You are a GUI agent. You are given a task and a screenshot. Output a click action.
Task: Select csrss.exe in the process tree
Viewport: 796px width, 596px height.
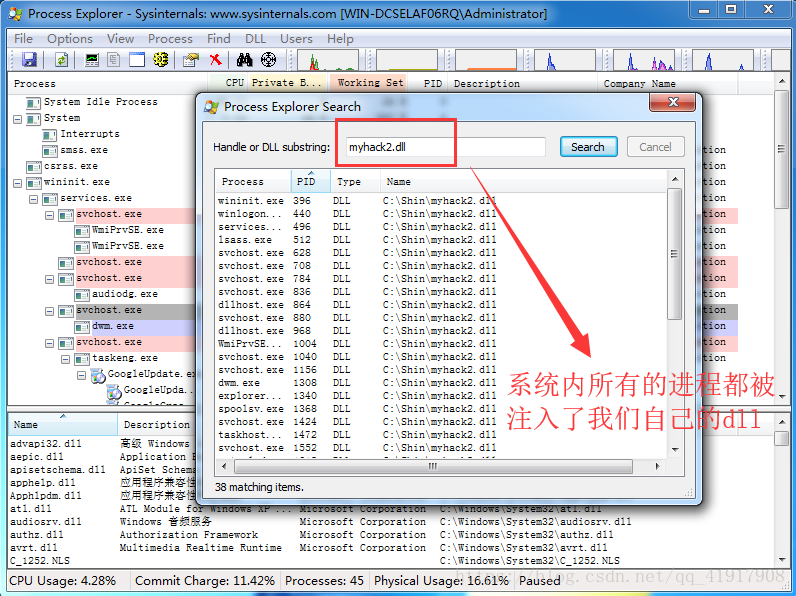point(71,166)
